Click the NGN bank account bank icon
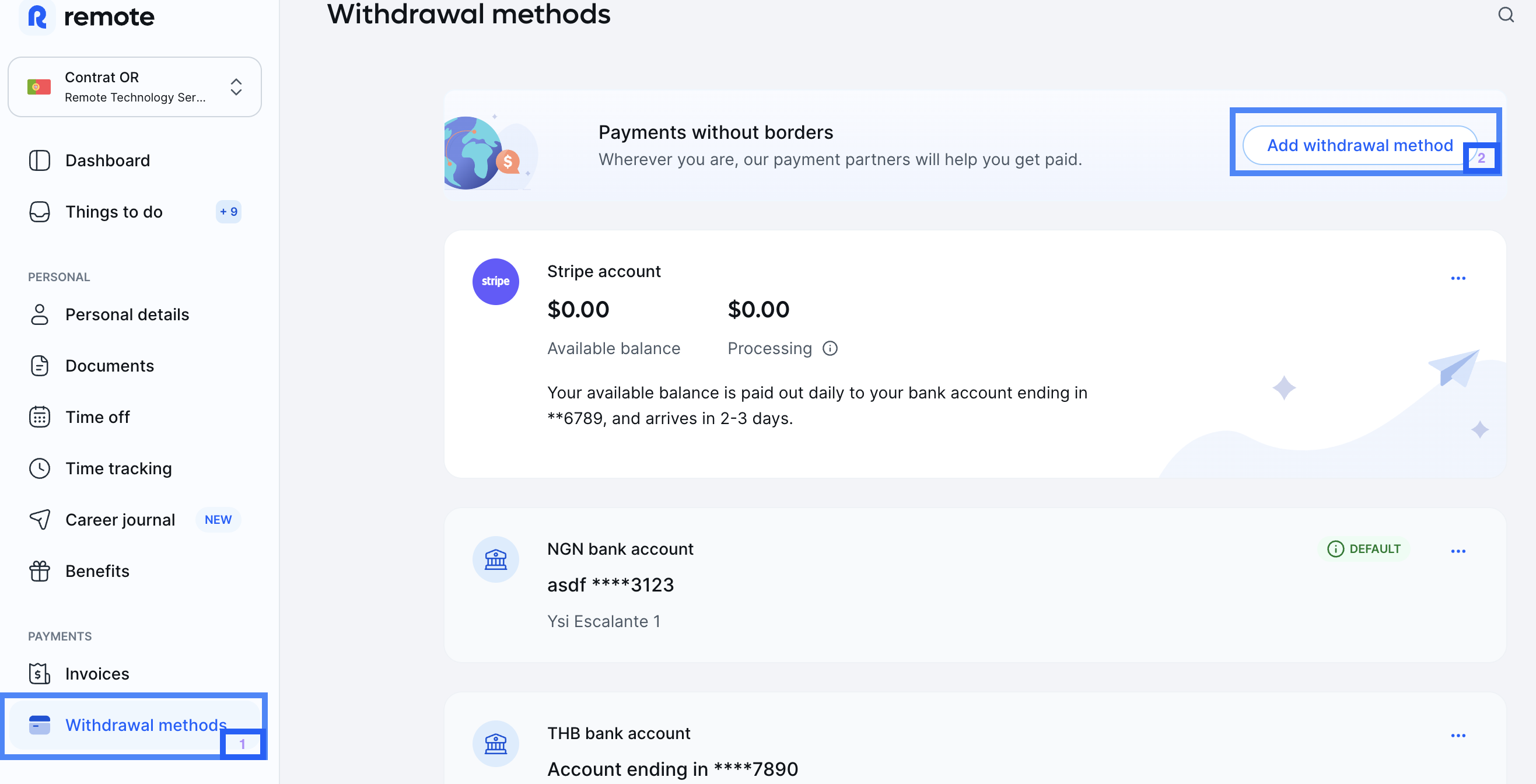 [x=495, y=559]
